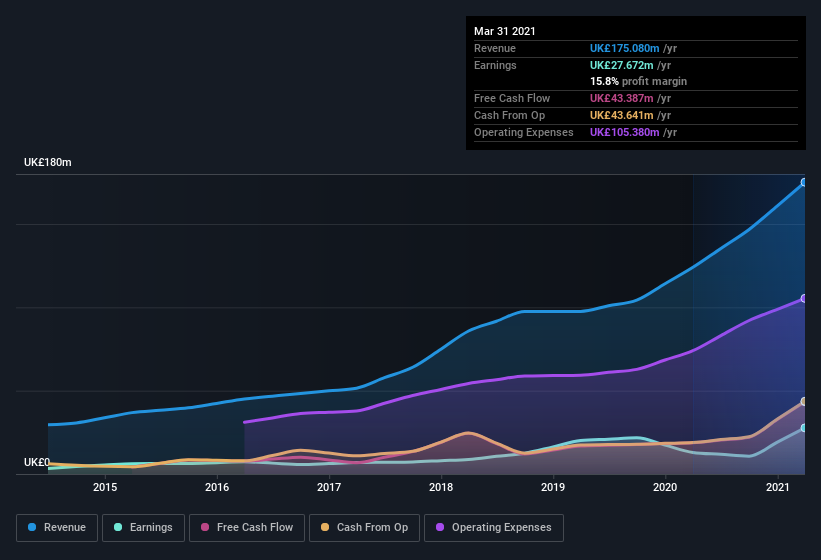
Task: Click the teal Earnings line end-point marker
Action: tap(803, 428)
